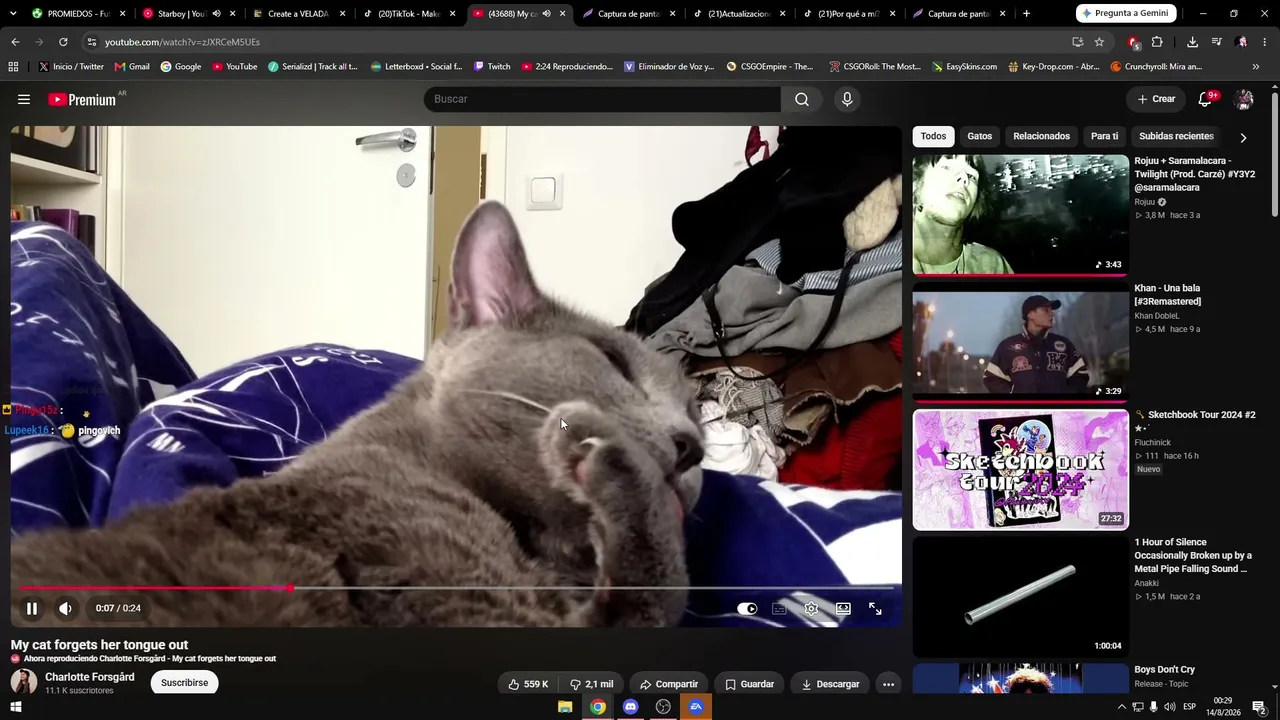Show hidden bookmarks with the overflow chevron

(1256, 67)
